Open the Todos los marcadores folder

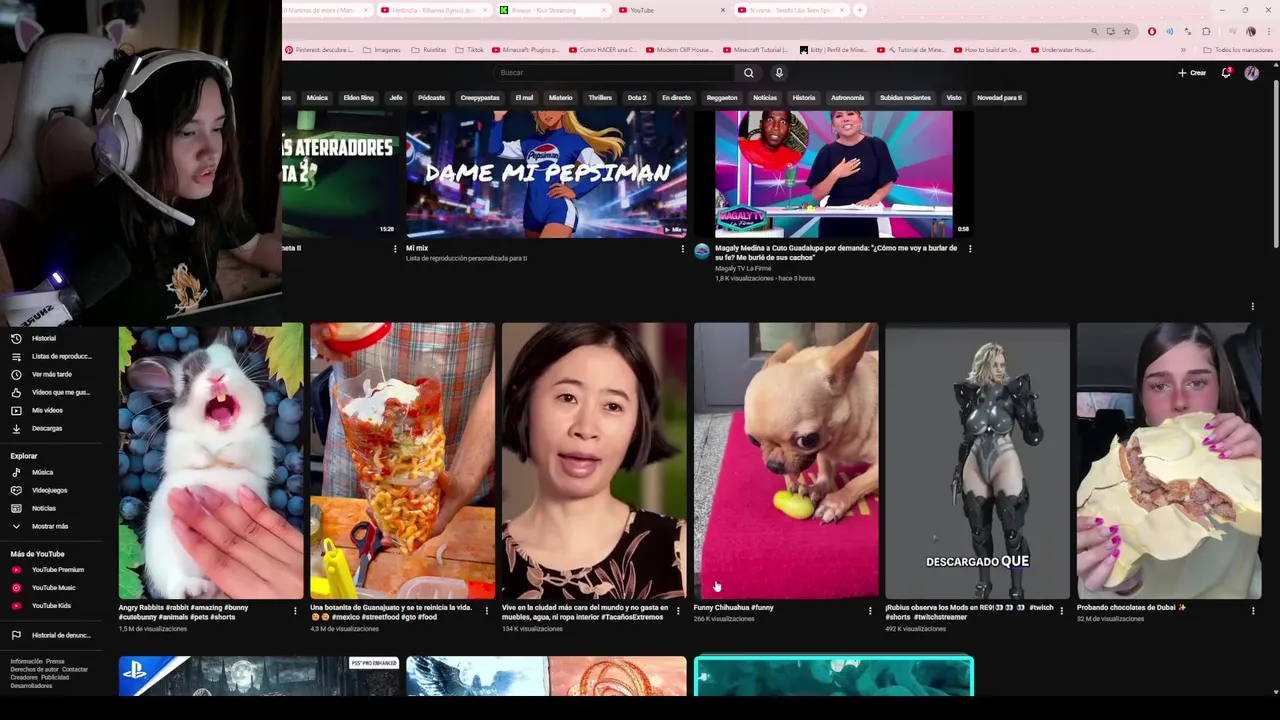1238,49
